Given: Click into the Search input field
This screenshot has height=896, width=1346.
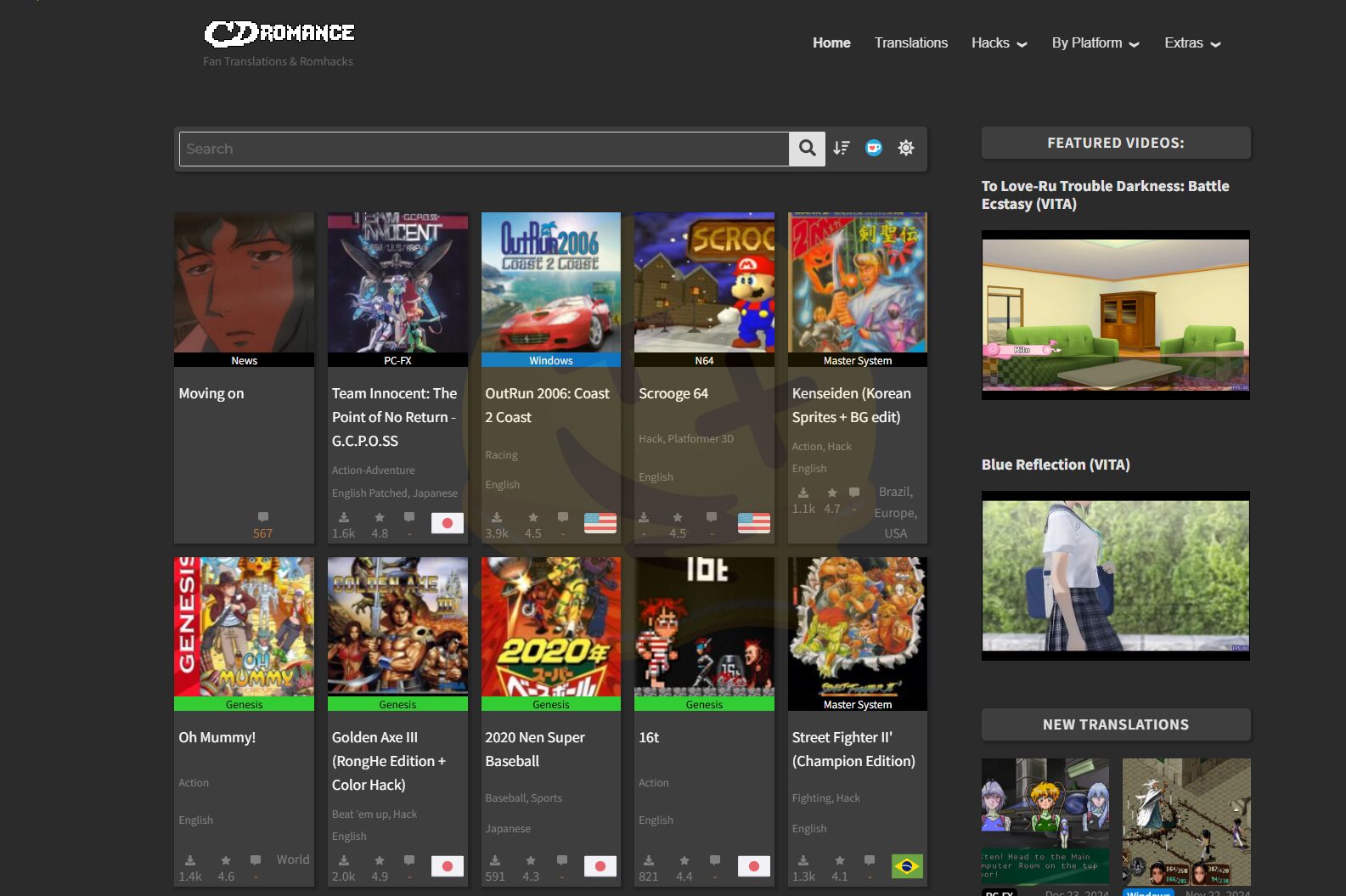Looking at the screenshot, I should click(x=484, y=149).
